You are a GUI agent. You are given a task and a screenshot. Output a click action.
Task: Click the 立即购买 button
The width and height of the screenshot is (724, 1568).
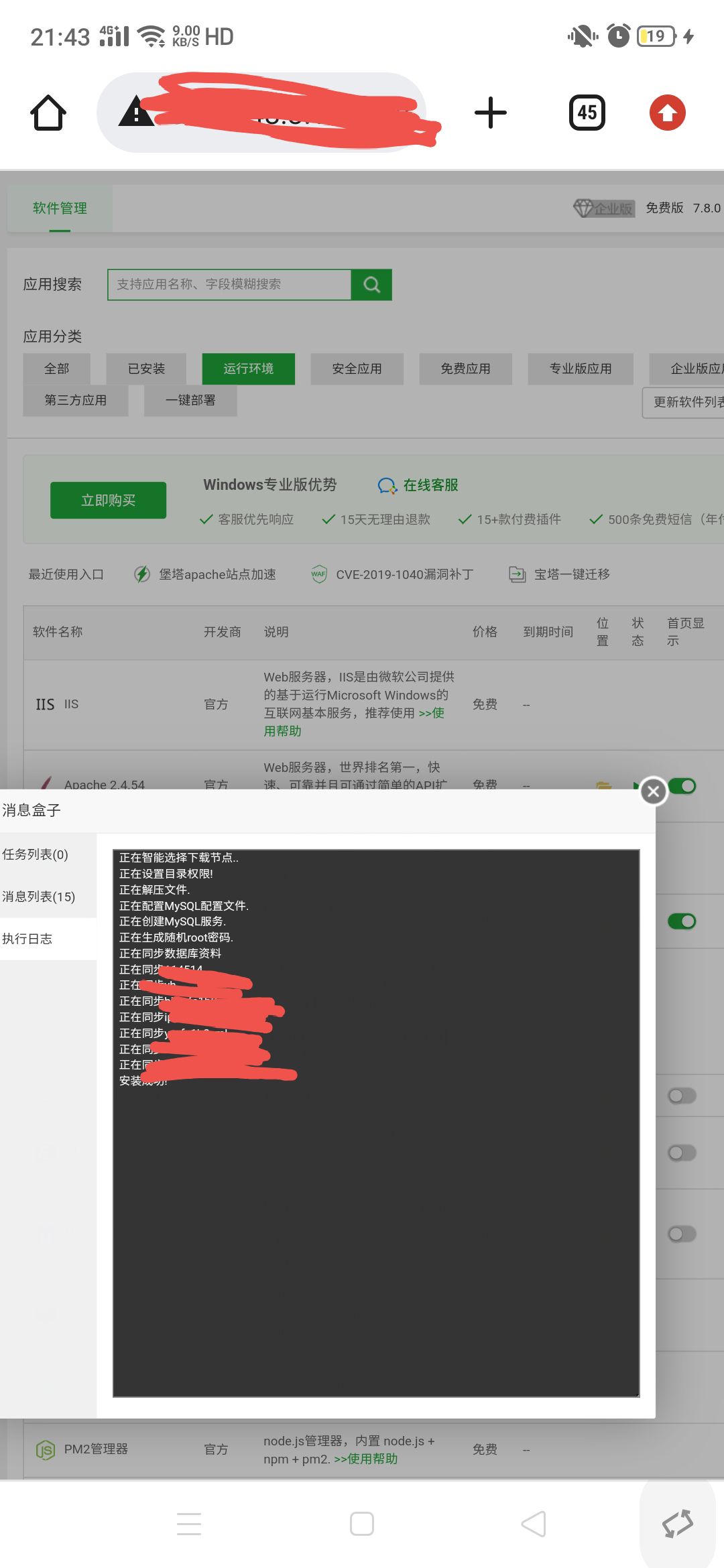click(x=109, y=501)
